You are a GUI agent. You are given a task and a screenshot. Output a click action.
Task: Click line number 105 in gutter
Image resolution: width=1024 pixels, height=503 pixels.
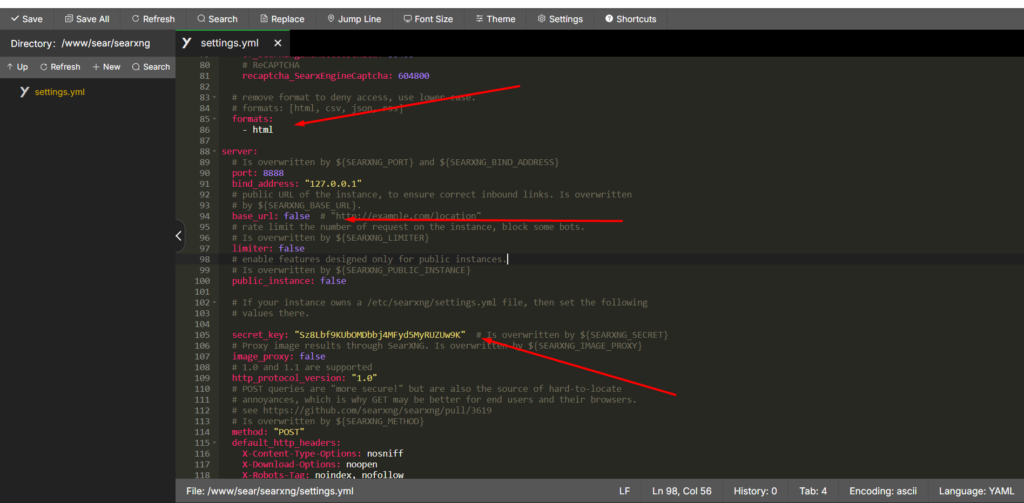coord(202,335)
